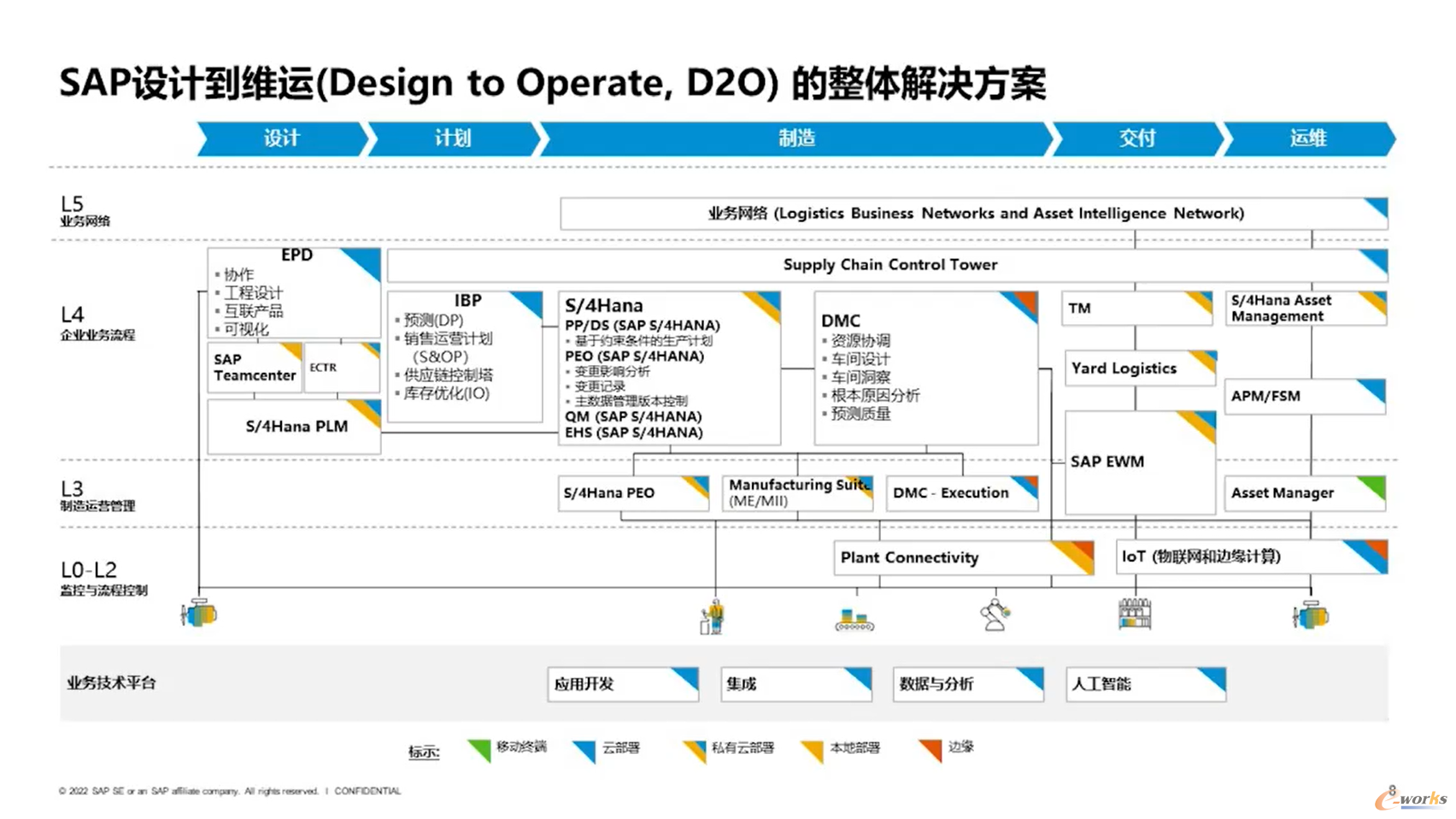
Task: Click the motor icon at far left
Action: coord(199,613)
